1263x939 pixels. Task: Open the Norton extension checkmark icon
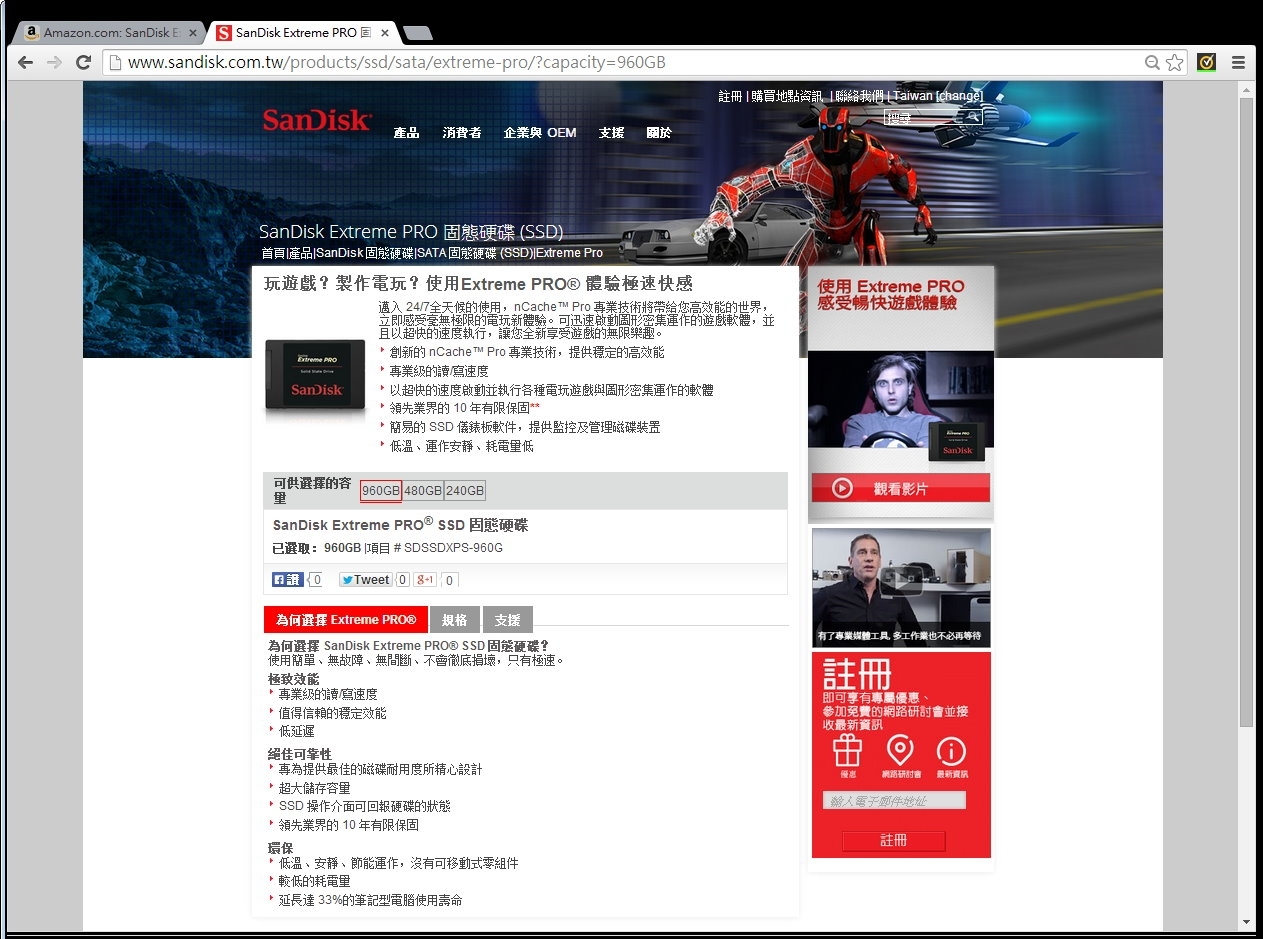click(1207, 62)
